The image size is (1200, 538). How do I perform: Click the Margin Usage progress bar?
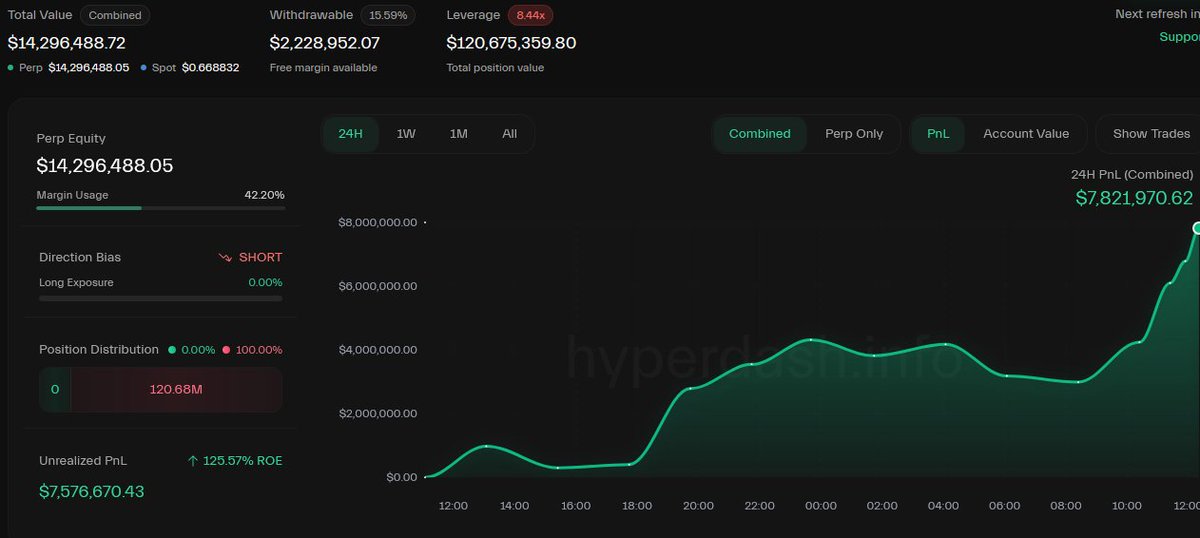pos(160,208)
